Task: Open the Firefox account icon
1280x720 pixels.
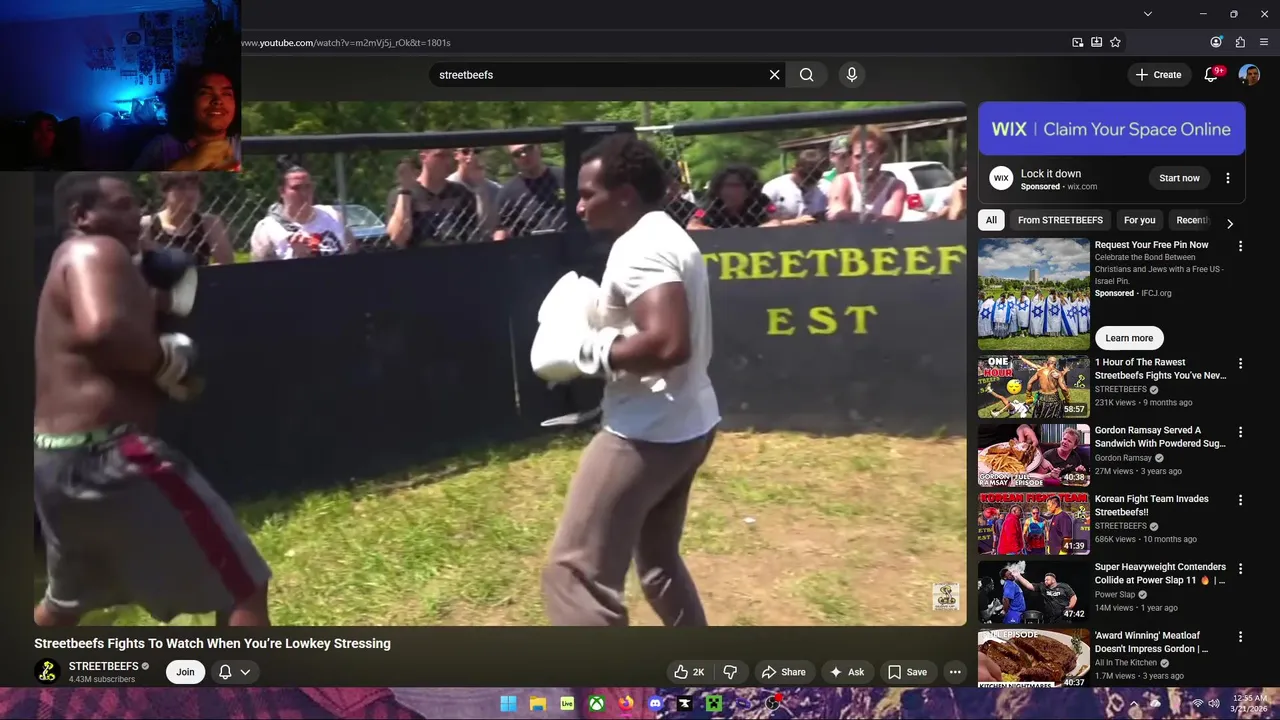Action: coord(1216,42)
